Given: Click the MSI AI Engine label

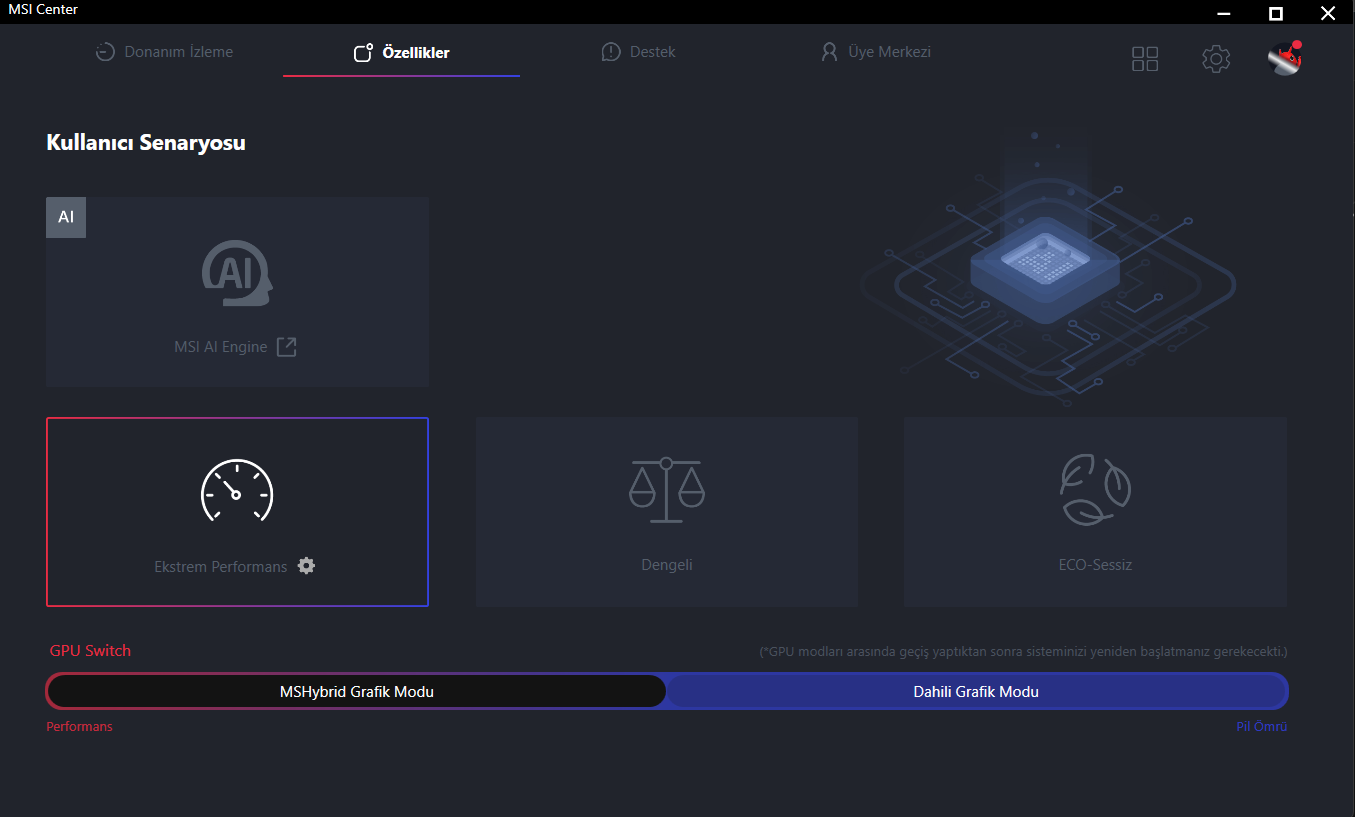Looking at the screenshot, I should 221,347.
